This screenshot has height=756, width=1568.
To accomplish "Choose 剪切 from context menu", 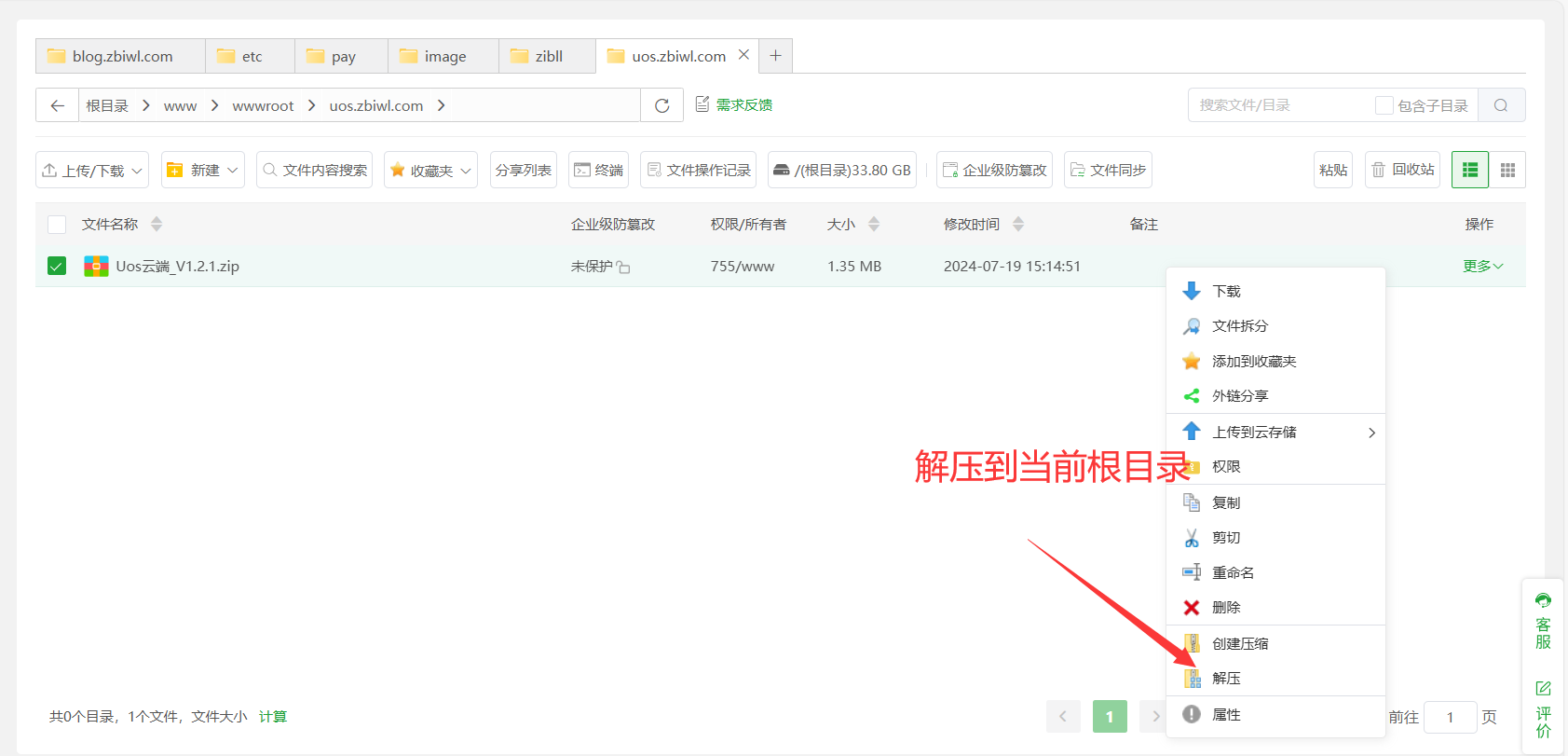I will [x=1275, y=538].
